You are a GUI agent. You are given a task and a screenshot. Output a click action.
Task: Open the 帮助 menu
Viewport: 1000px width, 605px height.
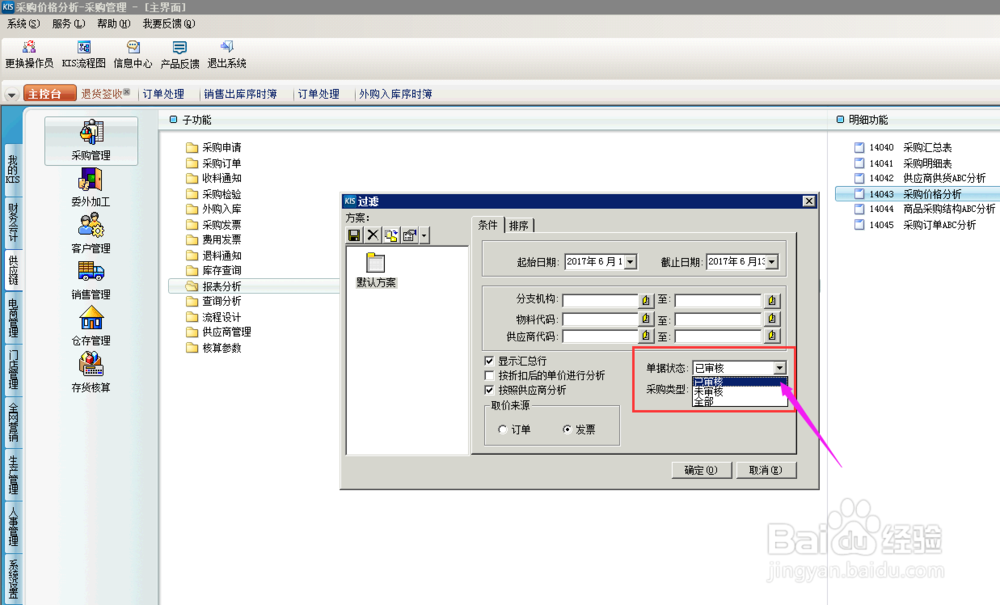coord(114,24)
